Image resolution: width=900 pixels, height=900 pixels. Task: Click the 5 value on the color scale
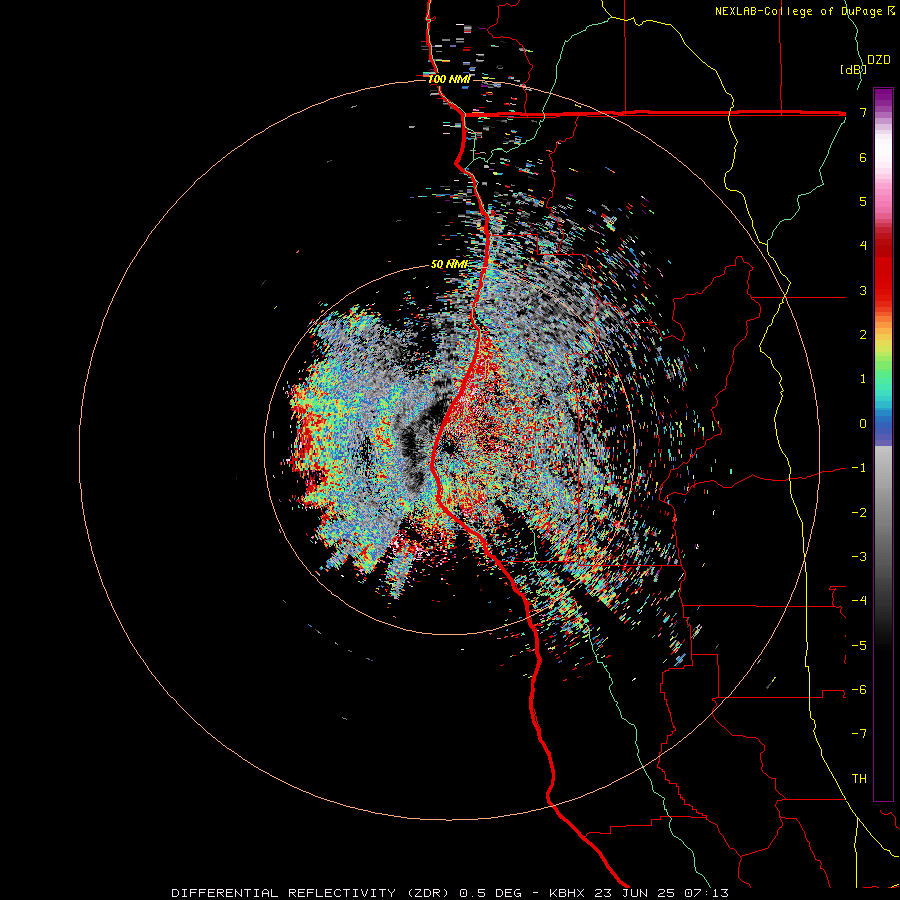click(x=863, y=201)
